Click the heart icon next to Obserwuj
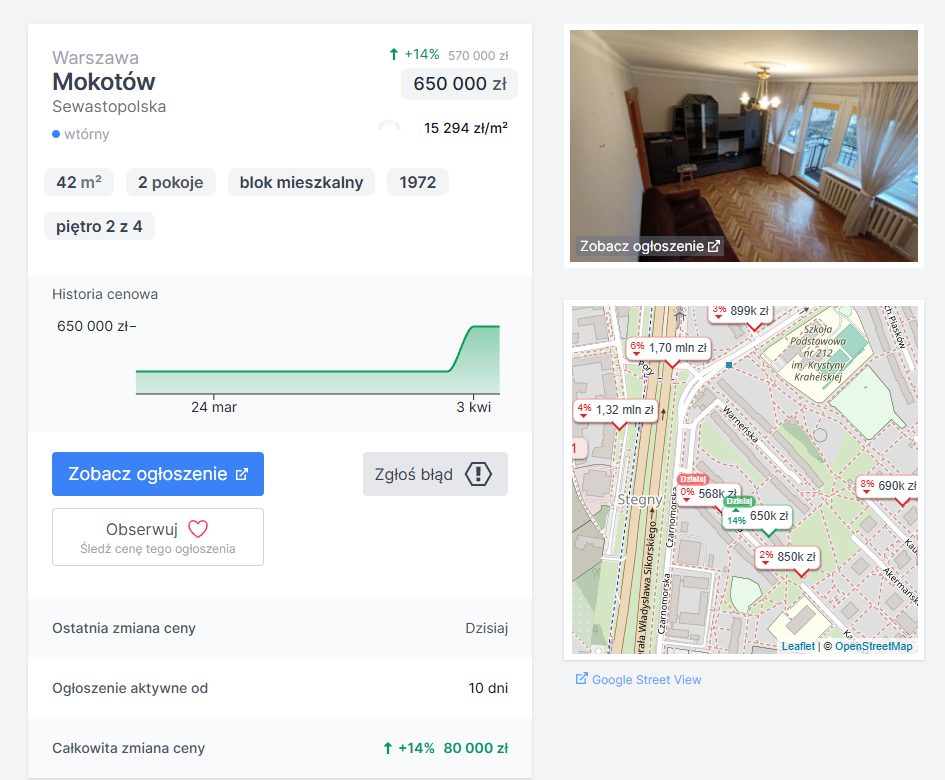This screenshot has height=780, width=945. click(198, 529)
